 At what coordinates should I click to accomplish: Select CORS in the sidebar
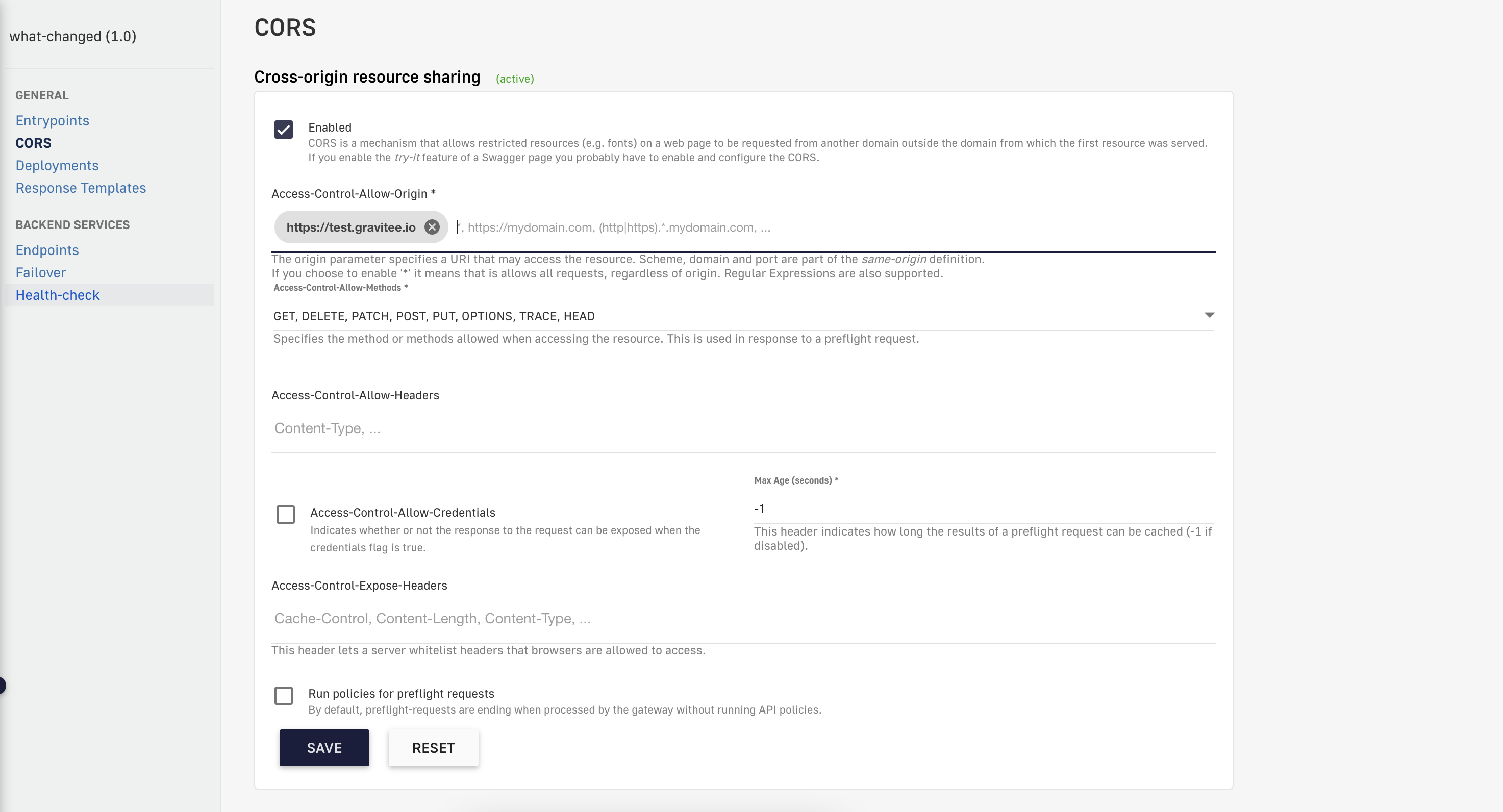pyautogui.click(x=33, y=143)
